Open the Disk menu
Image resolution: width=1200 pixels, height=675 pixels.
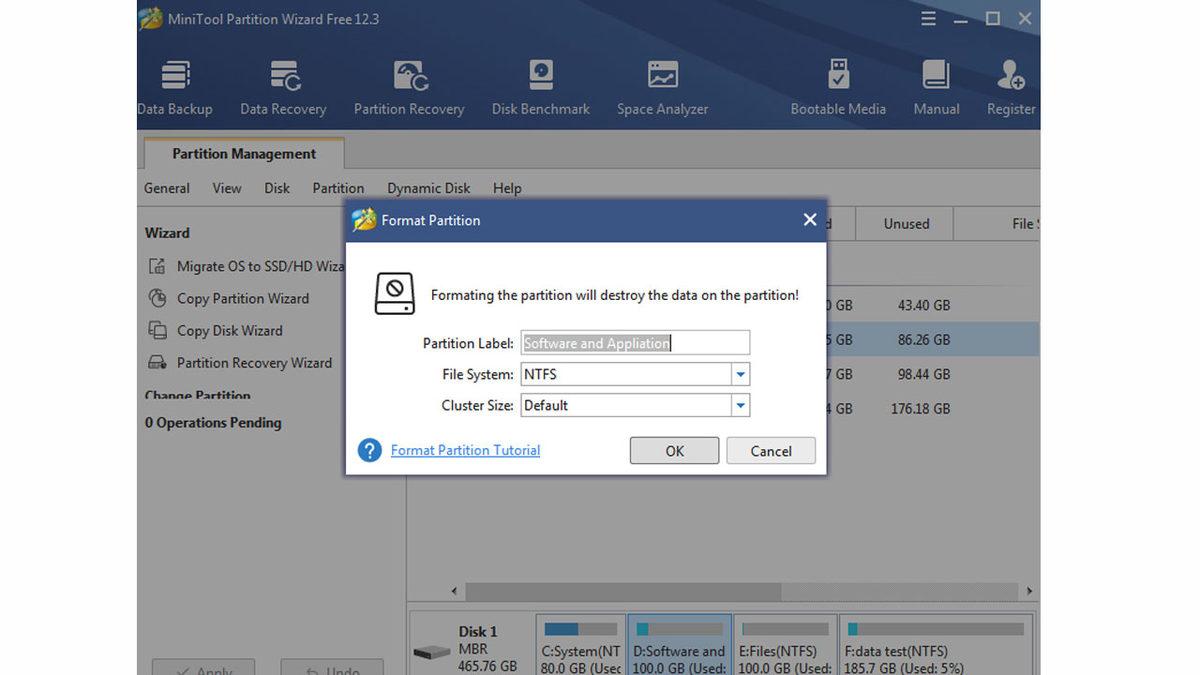276,188
